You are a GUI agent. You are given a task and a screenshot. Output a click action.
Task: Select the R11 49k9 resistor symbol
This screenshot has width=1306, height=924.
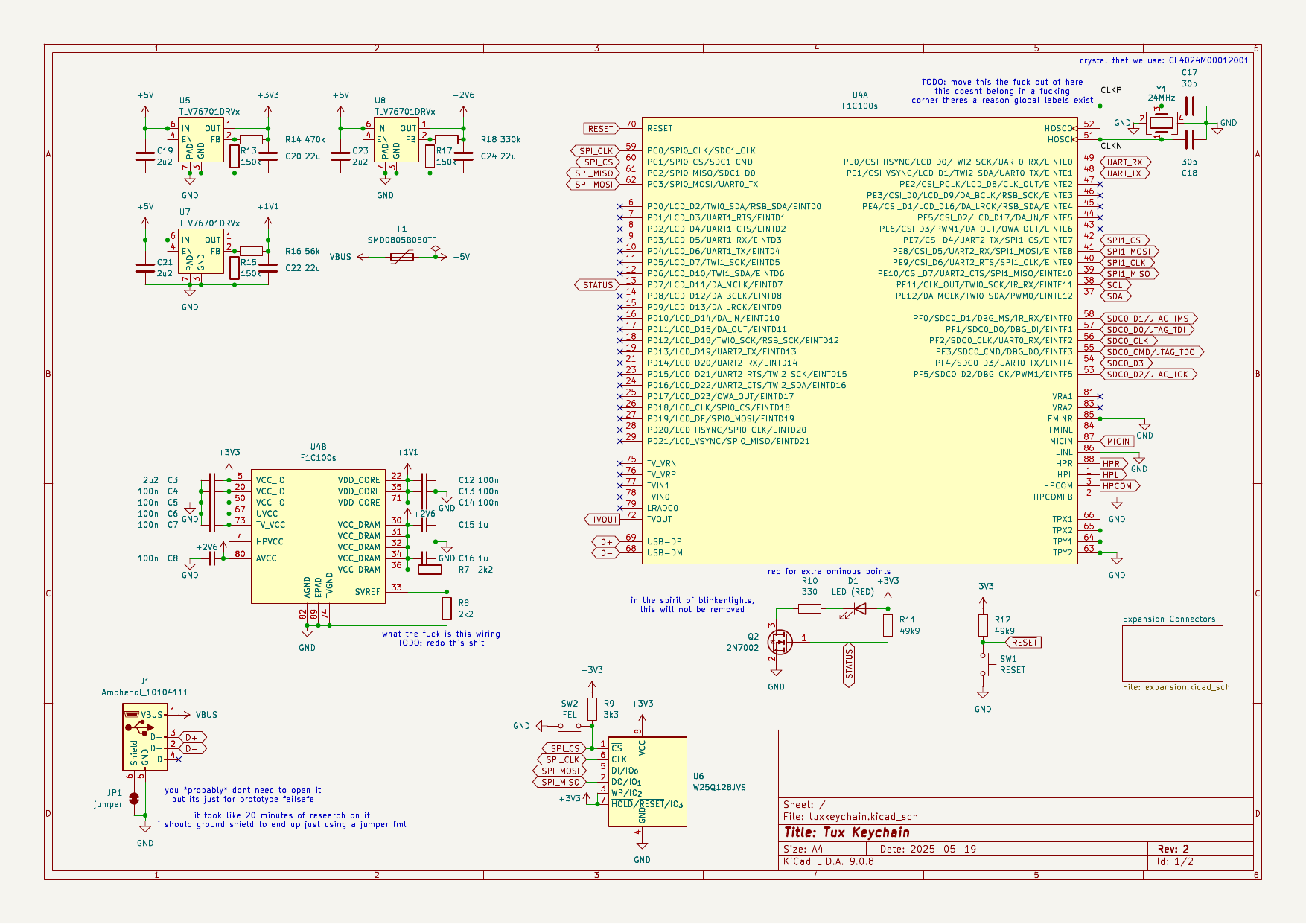click(x=888, y=625)
